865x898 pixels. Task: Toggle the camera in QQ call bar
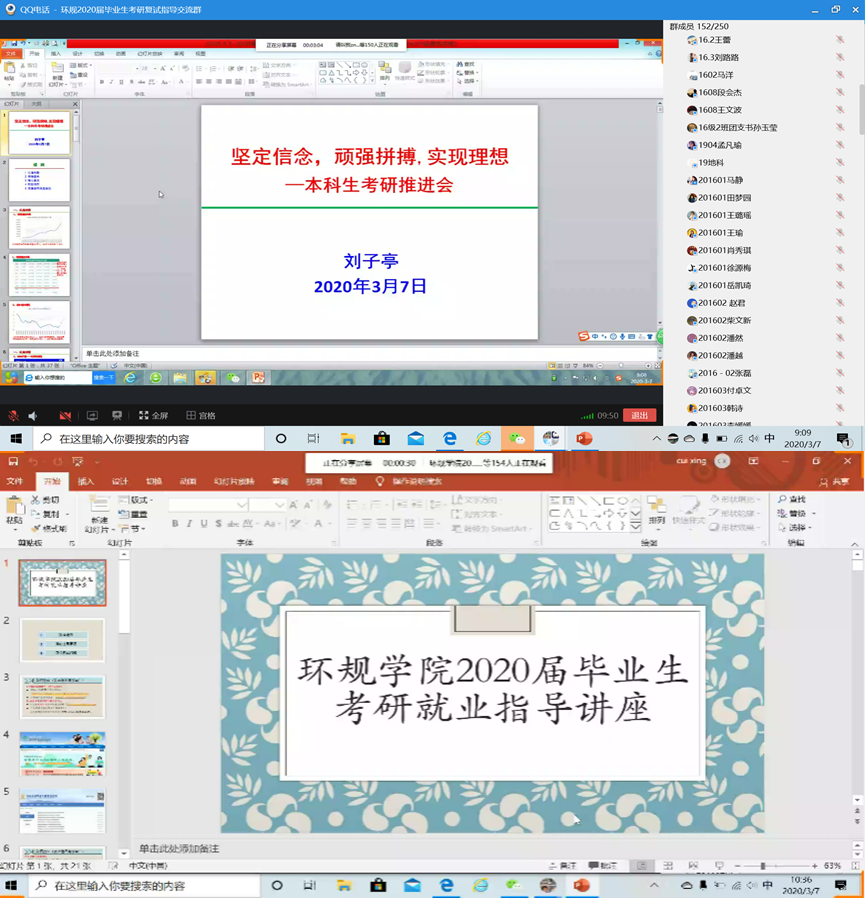pyautogui.click(x=65, y=416)
